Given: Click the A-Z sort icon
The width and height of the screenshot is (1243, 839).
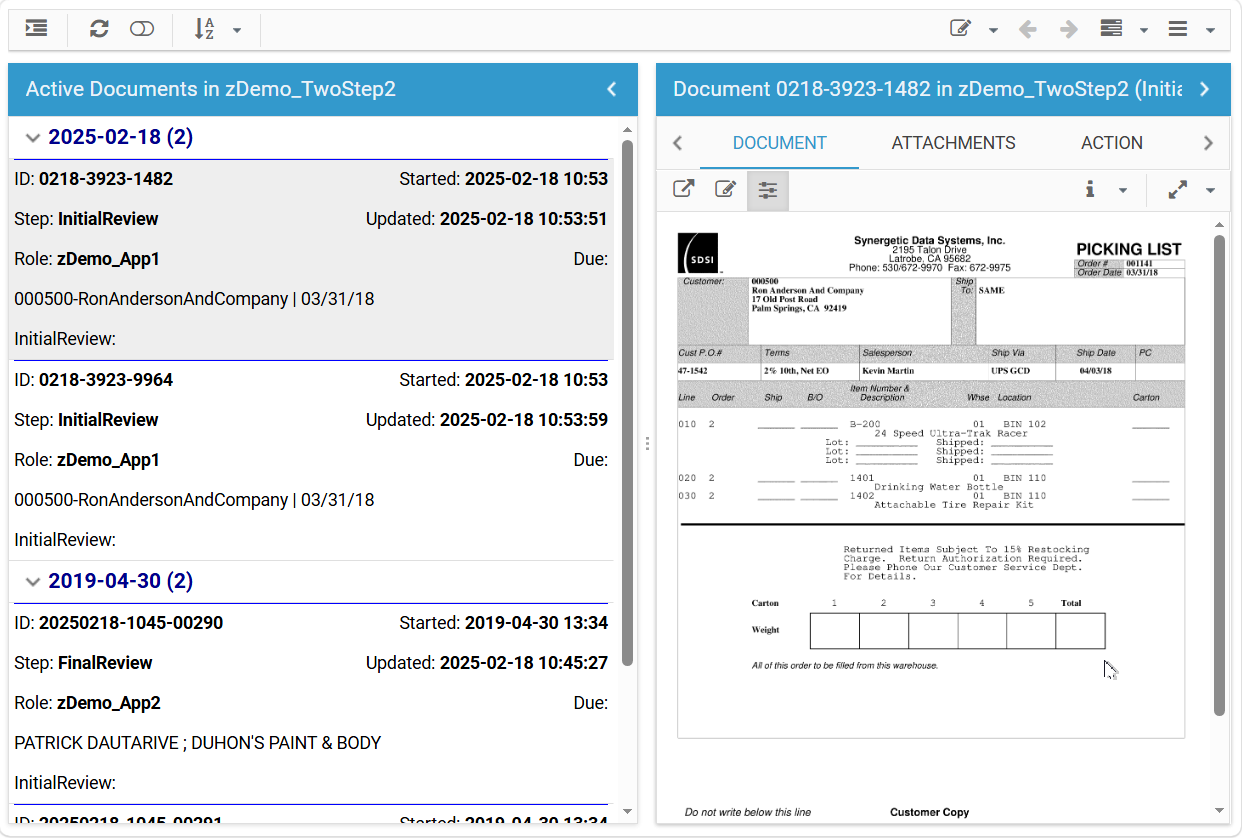Looking at the screenshot, I should [x=204, y=29].
